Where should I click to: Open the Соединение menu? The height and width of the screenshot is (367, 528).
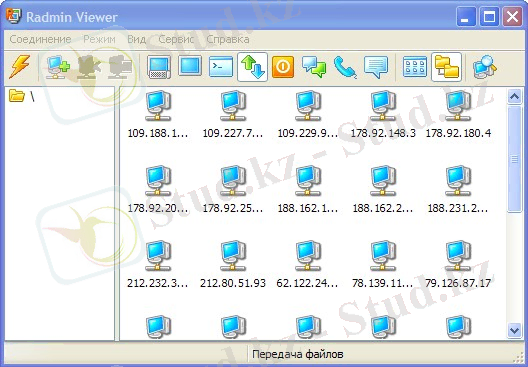(x=40, y=39)
